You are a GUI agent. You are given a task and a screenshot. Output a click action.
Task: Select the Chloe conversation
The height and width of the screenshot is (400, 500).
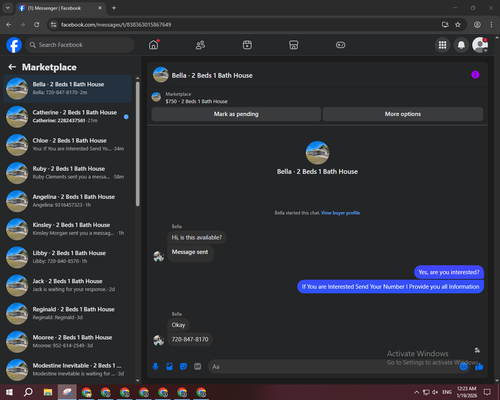[68, 145]
